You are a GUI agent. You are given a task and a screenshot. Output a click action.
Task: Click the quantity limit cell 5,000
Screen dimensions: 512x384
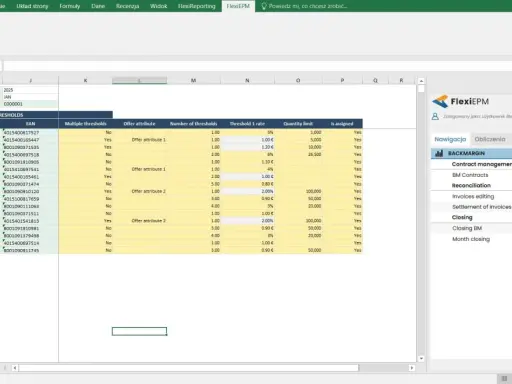298,140
